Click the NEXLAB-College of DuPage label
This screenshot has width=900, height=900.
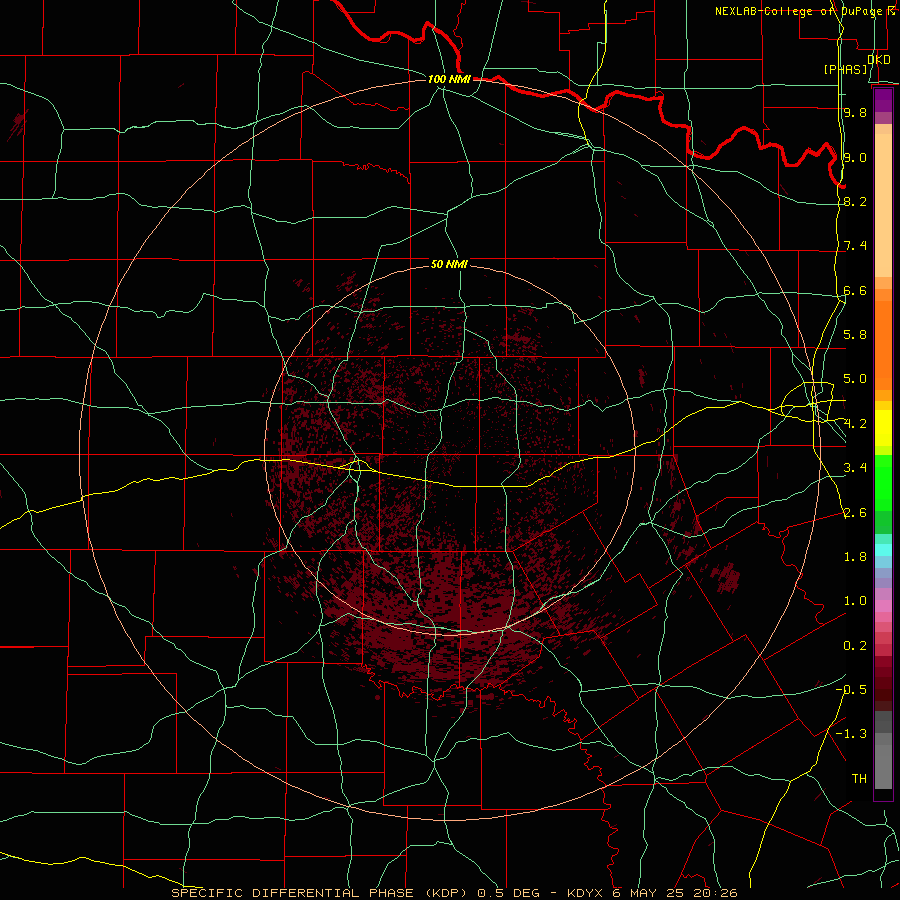coord(801,11)
